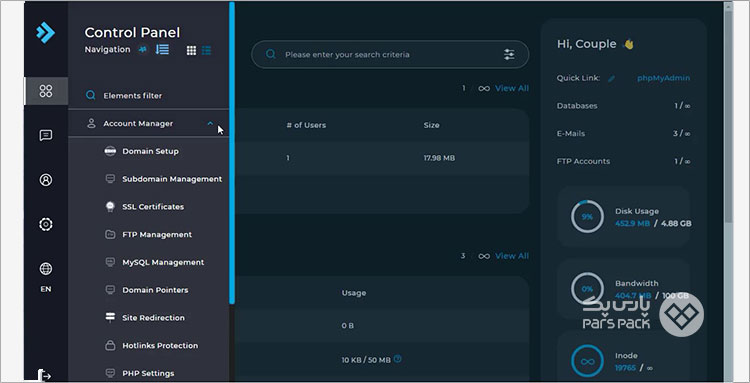Open the Account Manager menu heading
This screenshot has width=750, height=383.
[x=138, y=123]
